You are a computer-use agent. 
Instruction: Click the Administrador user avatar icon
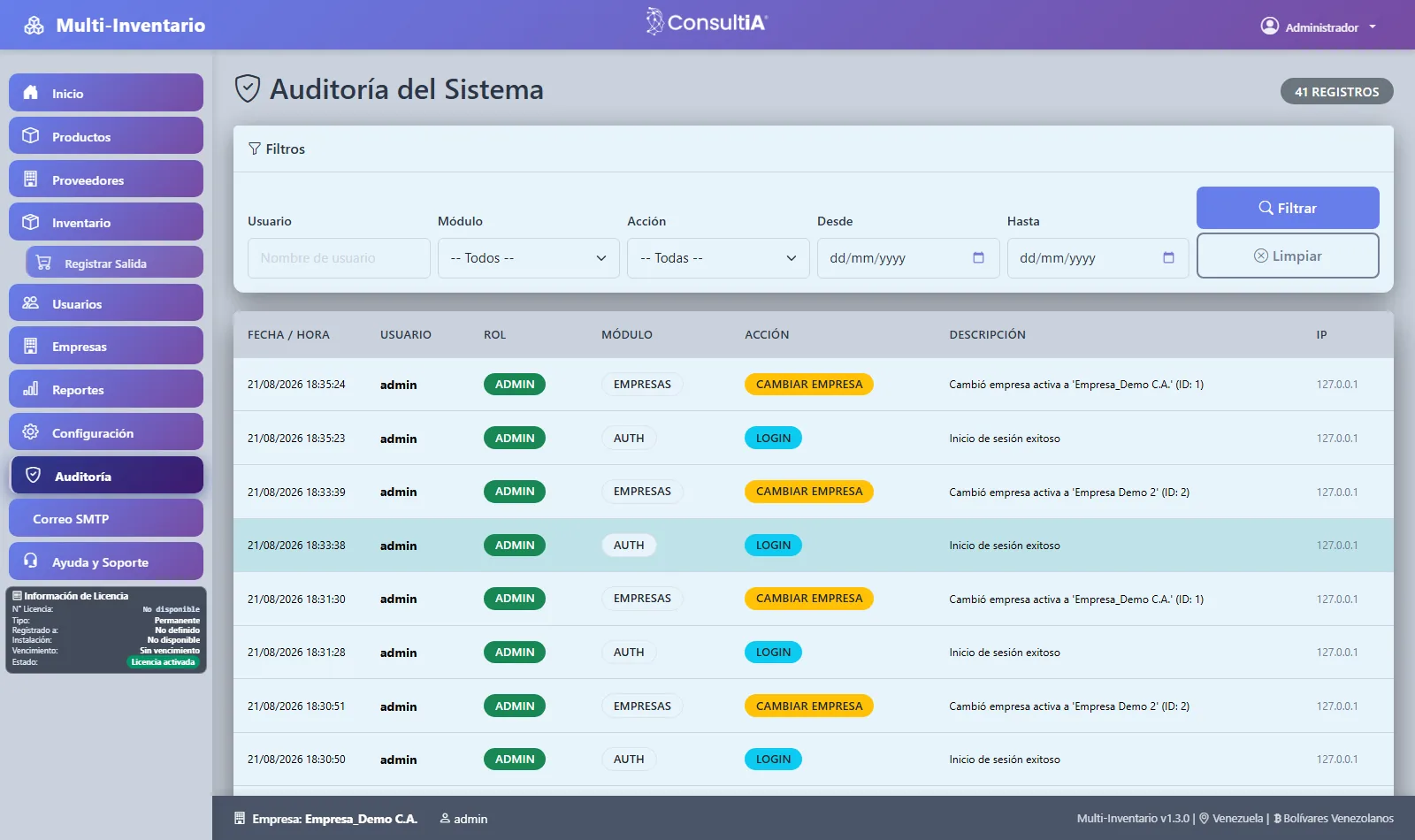point(1270,27)
